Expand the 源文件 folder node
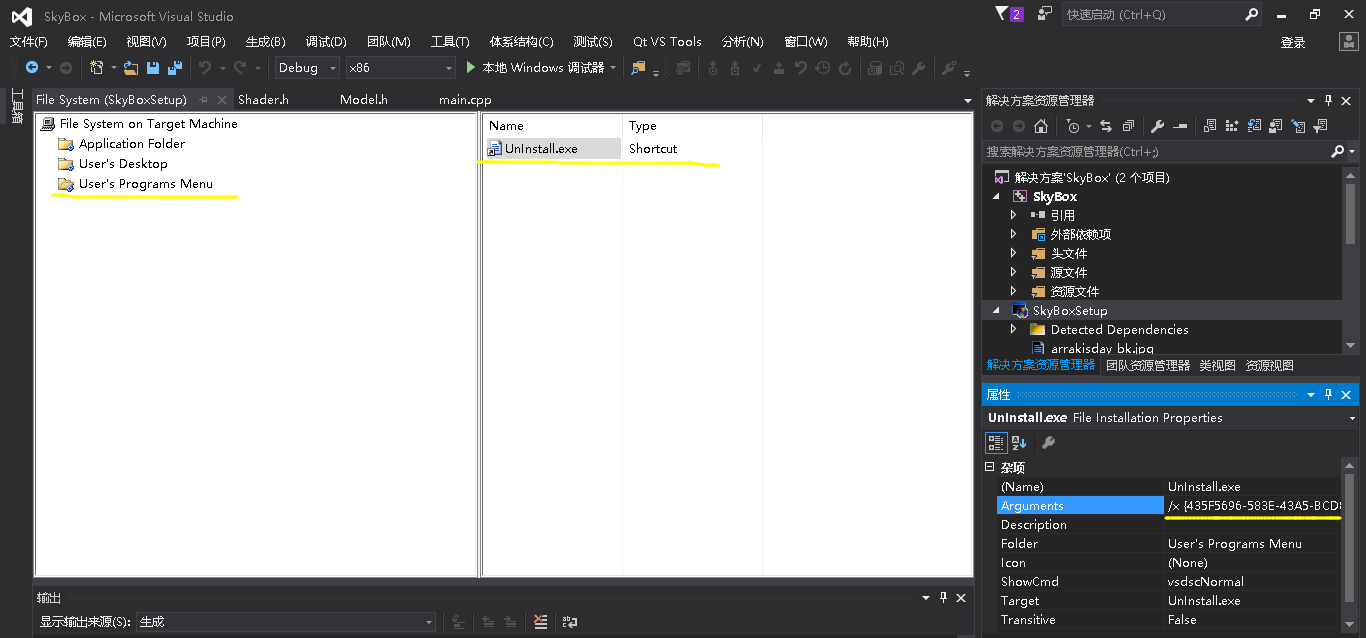 (x=1013, y=272)
